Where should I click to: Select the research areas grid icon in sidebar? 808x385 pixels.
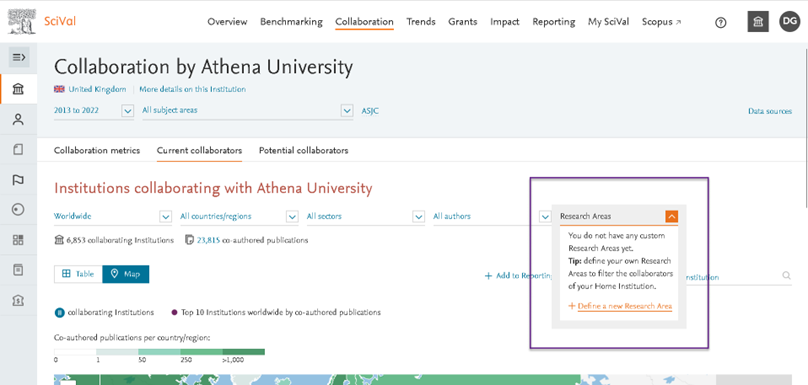click(19, 240)
